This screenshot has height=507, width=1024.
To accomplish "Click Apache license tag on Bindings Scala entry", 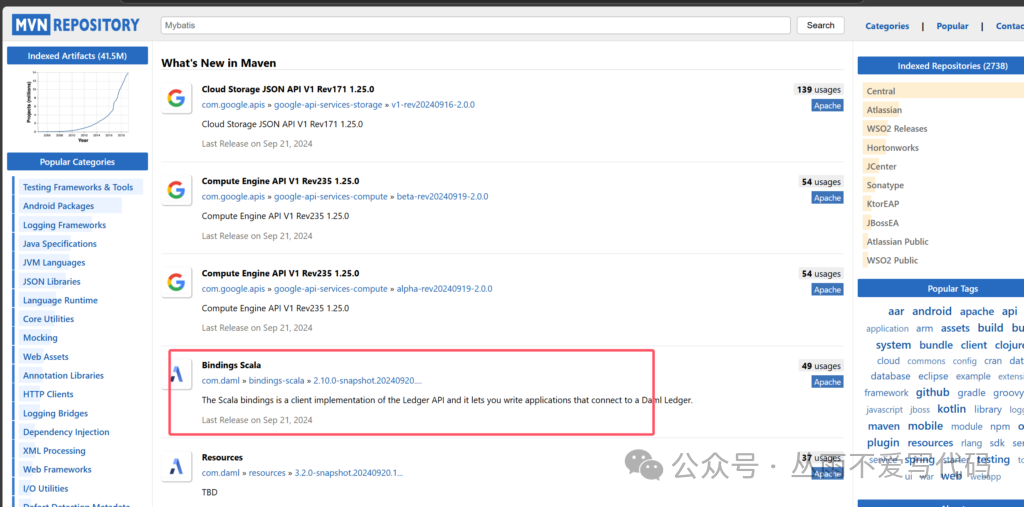I will (827, 382).
